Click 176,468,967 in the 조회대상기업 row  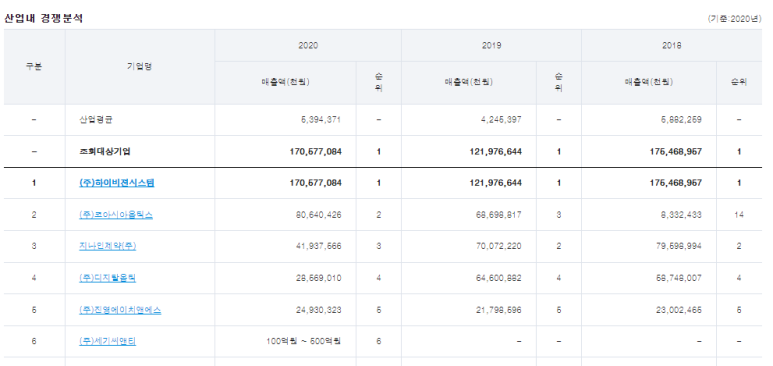[x=676, y=152]
